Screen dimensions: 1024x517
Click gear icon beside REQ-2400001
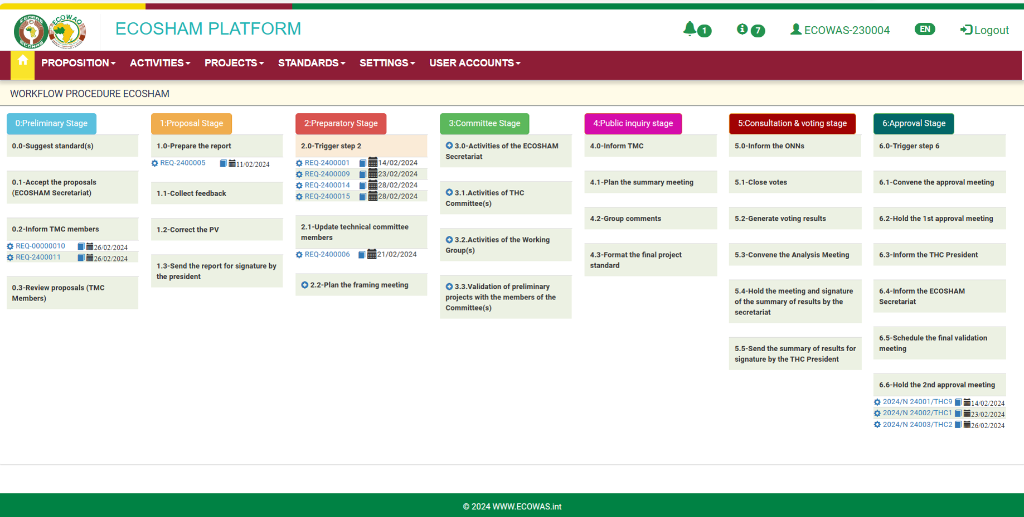[299, 163]
